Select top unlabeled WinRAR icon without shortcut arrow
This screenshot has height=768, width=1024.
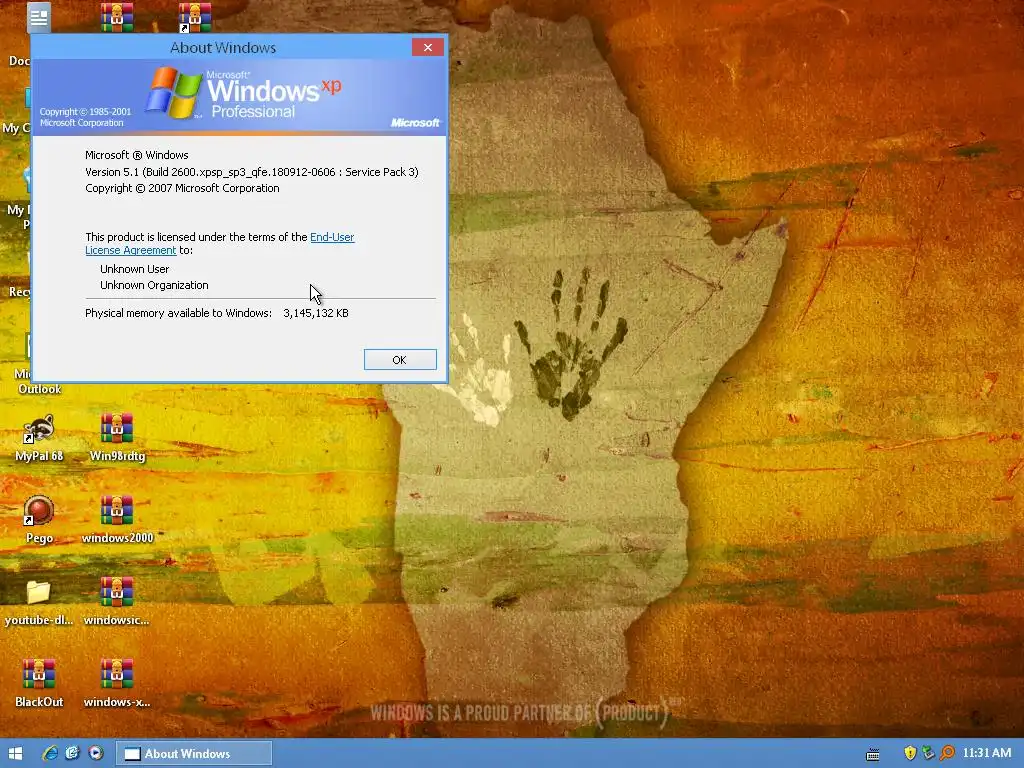[x=117, y=18]
